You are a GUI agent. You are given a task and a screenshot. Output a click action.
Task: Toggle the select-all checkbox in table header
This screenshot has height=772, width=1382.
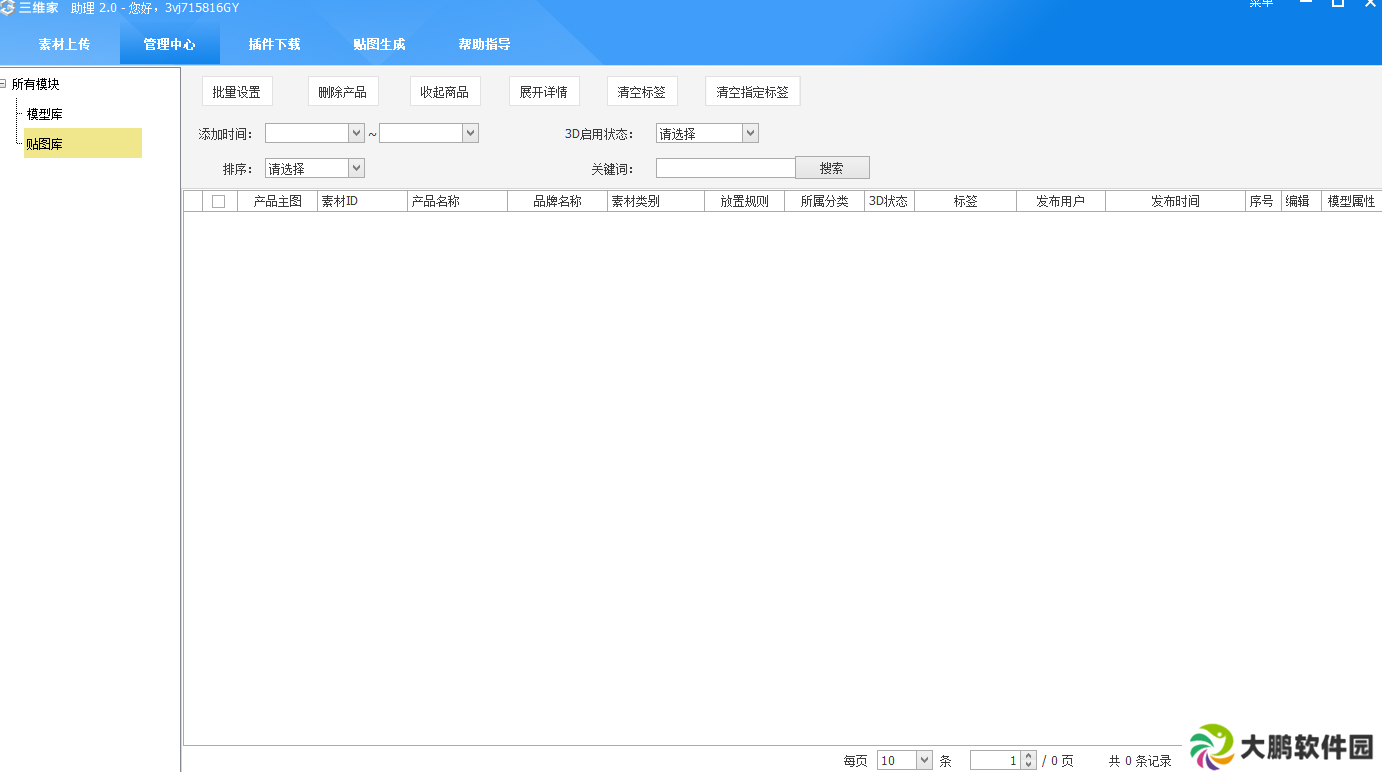(219, 201)
